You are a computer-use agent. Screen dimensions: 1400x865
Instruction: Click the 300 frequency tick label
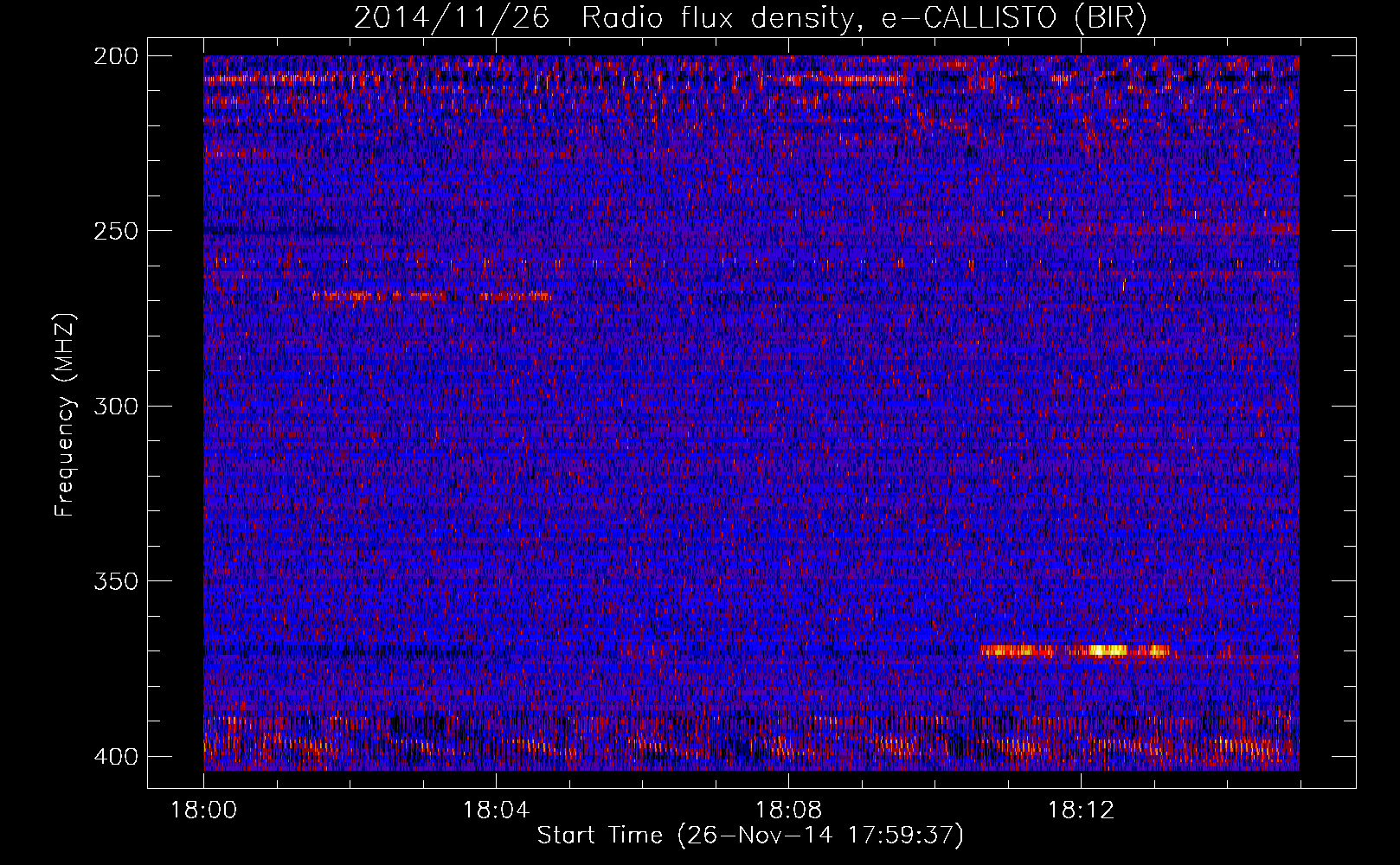click(x=115, y=406)
